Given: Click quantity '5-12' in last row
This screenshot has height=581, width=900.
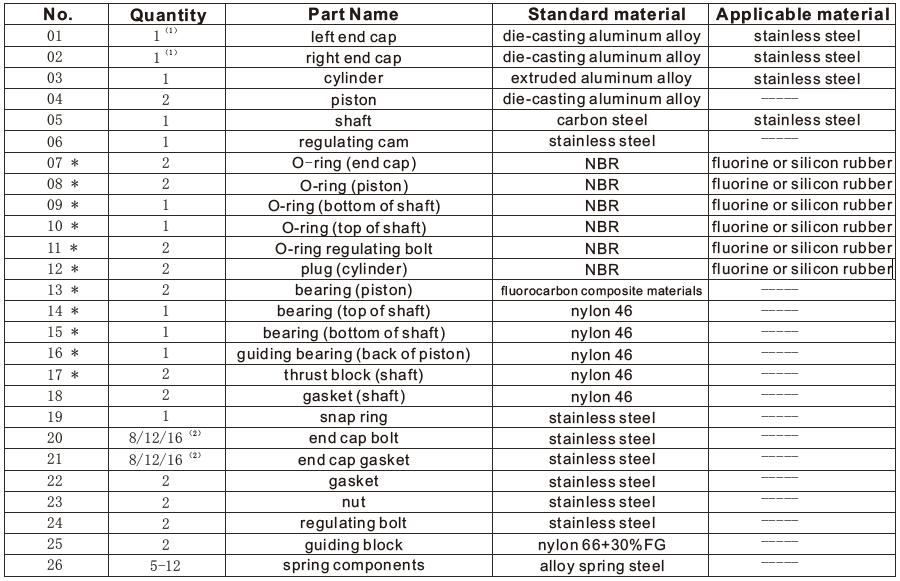Looking at the screenshot, I should (x=165, y=566).
